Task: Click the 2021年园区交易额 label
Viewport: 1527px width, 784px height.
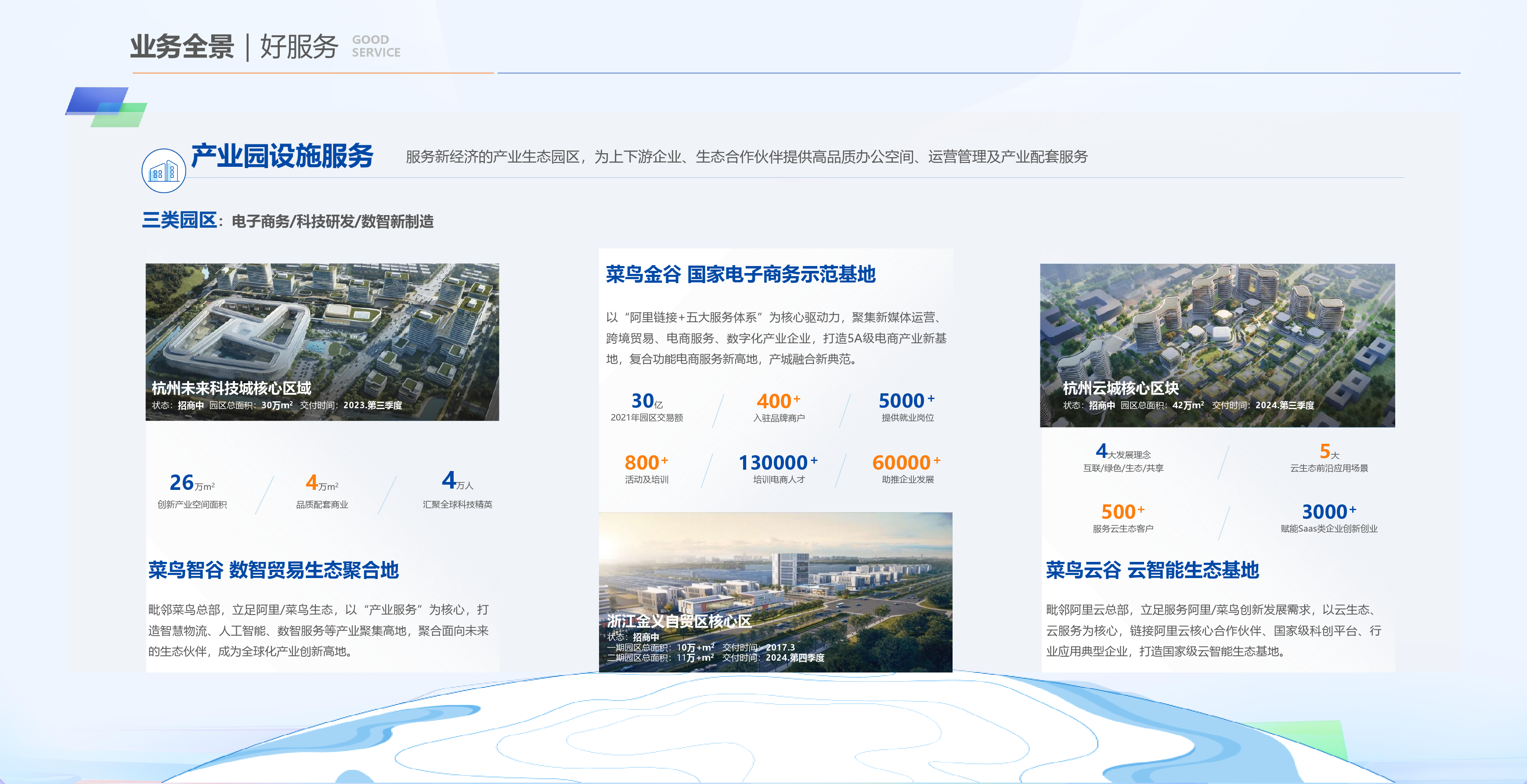Action: [x=647, y=417]
